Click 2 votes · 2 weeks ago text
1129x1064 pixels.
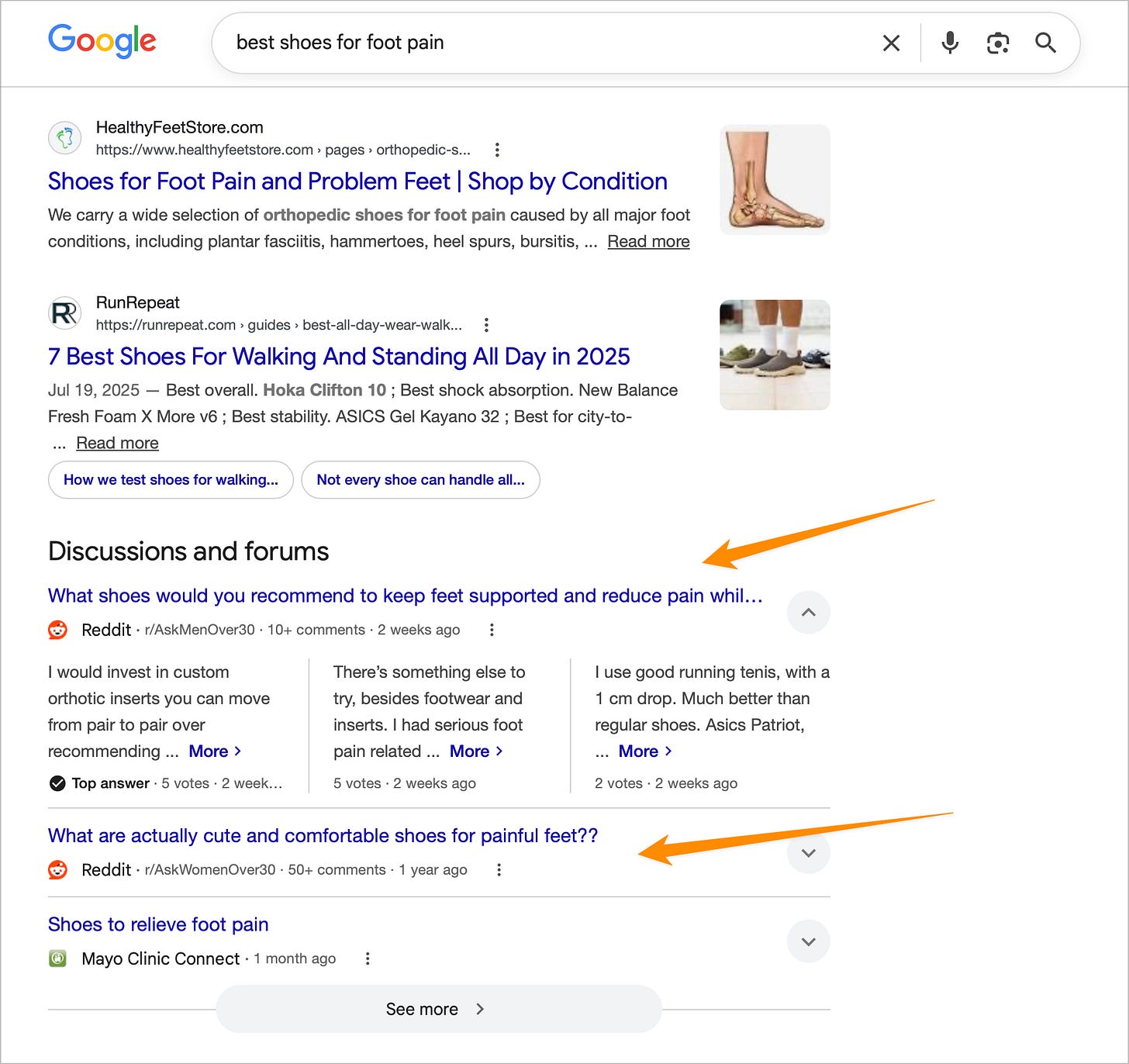[666, 783]
